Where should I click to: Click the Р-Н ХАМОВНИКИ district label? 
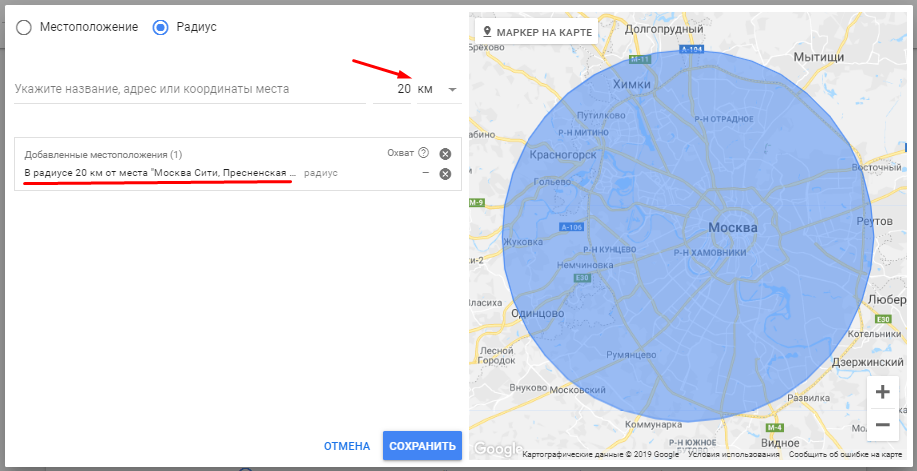tap(710, 253)
